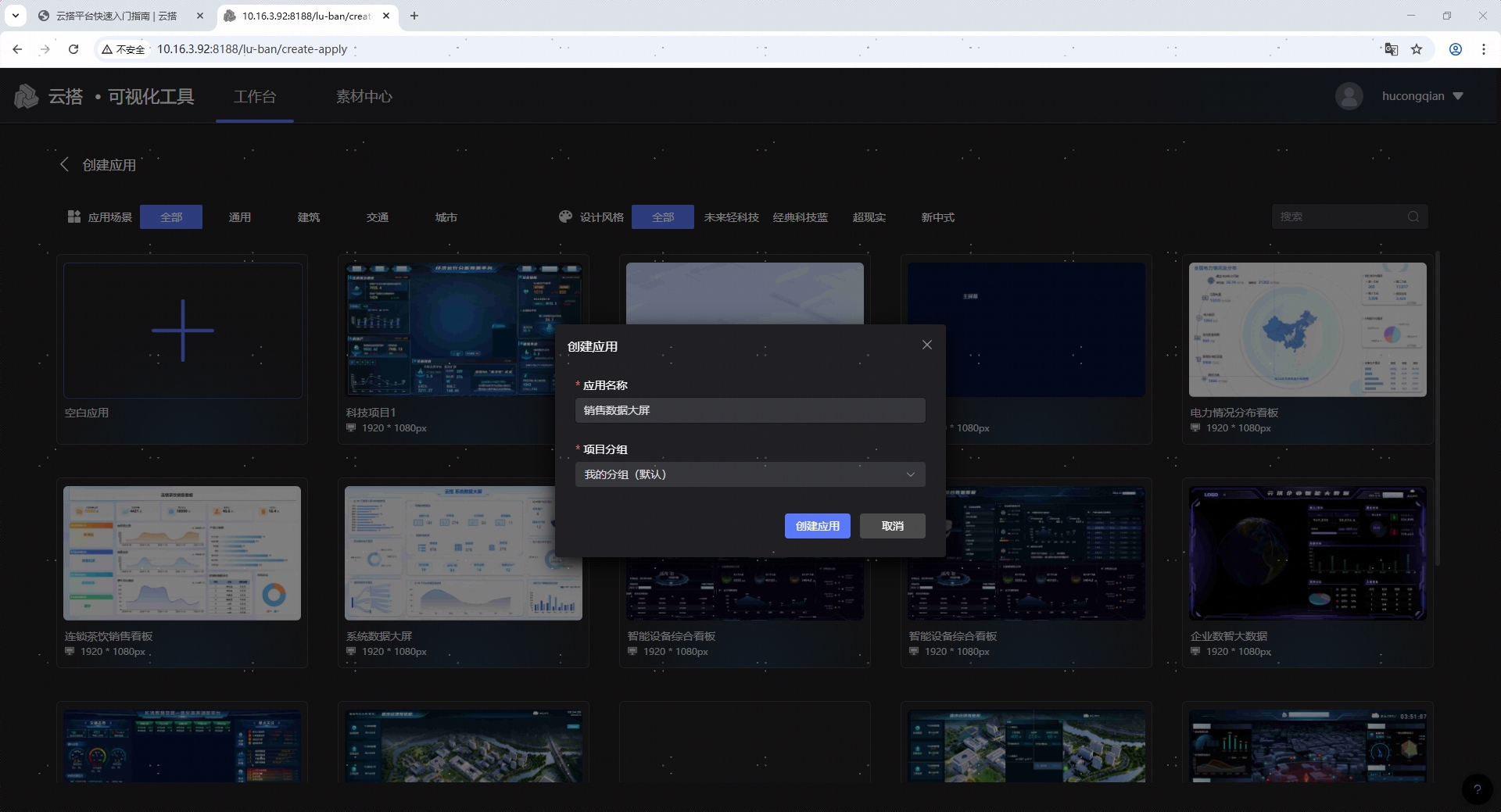Click the 电力情况分布看板 title text
1501x812 pixels.
pyautogui.click(x=1234, y=413)
